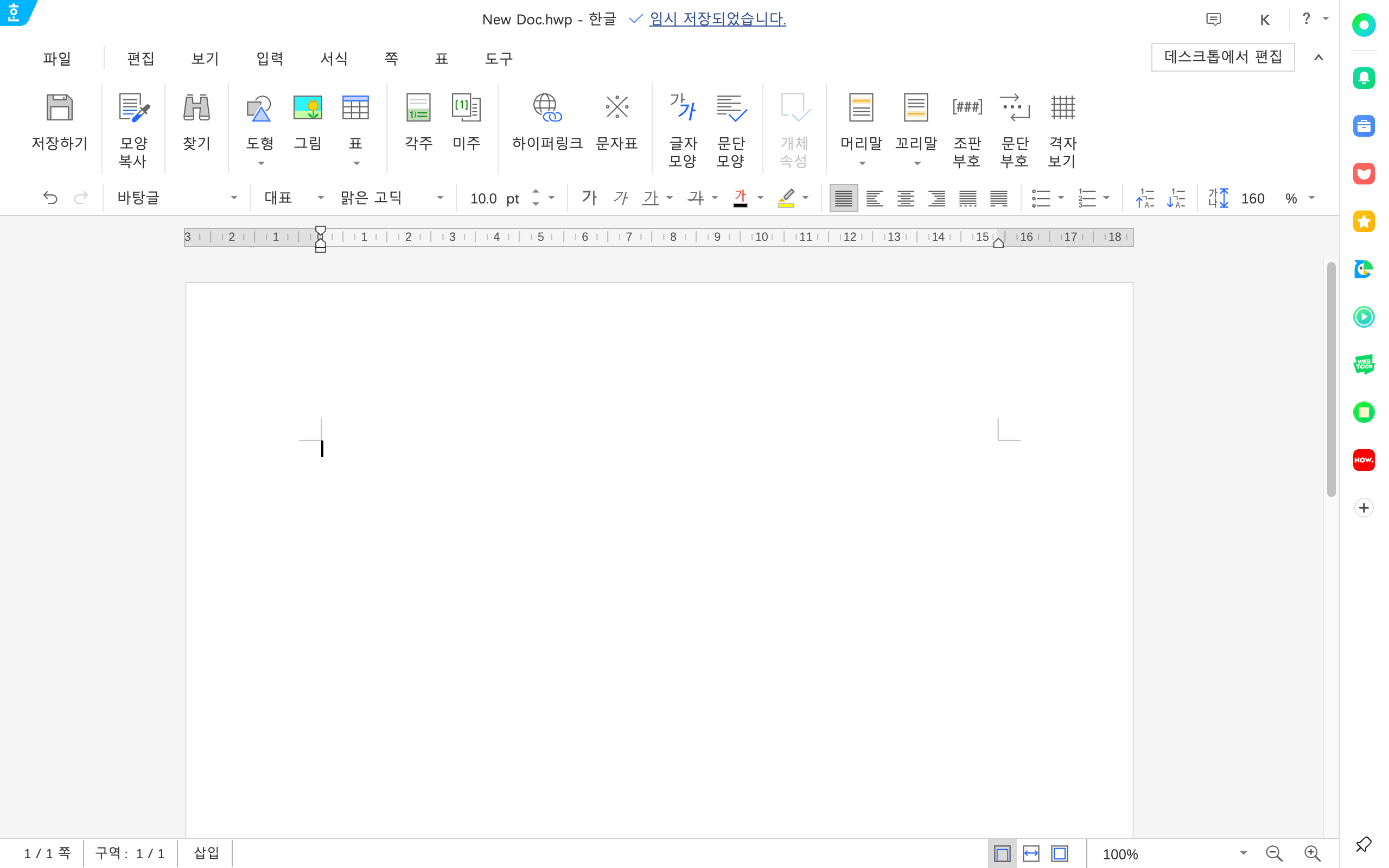This screenshot has width=1389, height=868.
Task: Toggle grid view with 격자 보기
Action: point(1062,108)
